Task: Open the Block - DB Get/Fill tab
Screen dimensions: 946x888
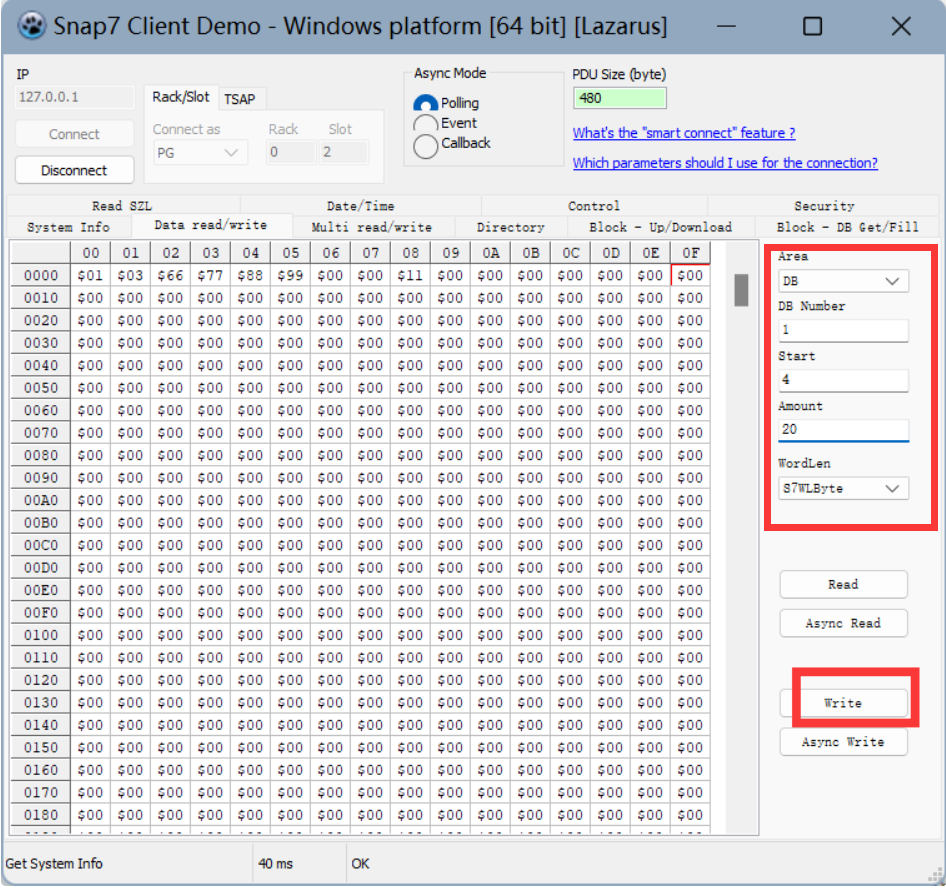Action: tap(847, 227)
